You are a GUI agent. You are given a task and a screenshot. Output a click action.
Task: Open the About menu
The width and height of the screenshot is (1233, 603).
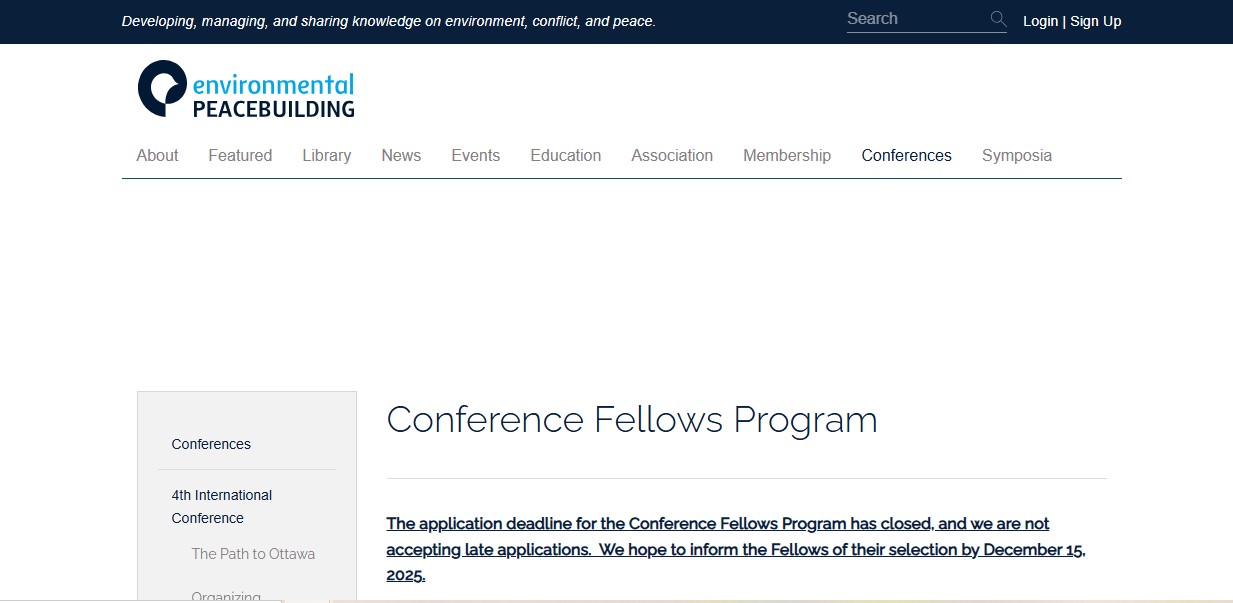(x=157, y=155)
